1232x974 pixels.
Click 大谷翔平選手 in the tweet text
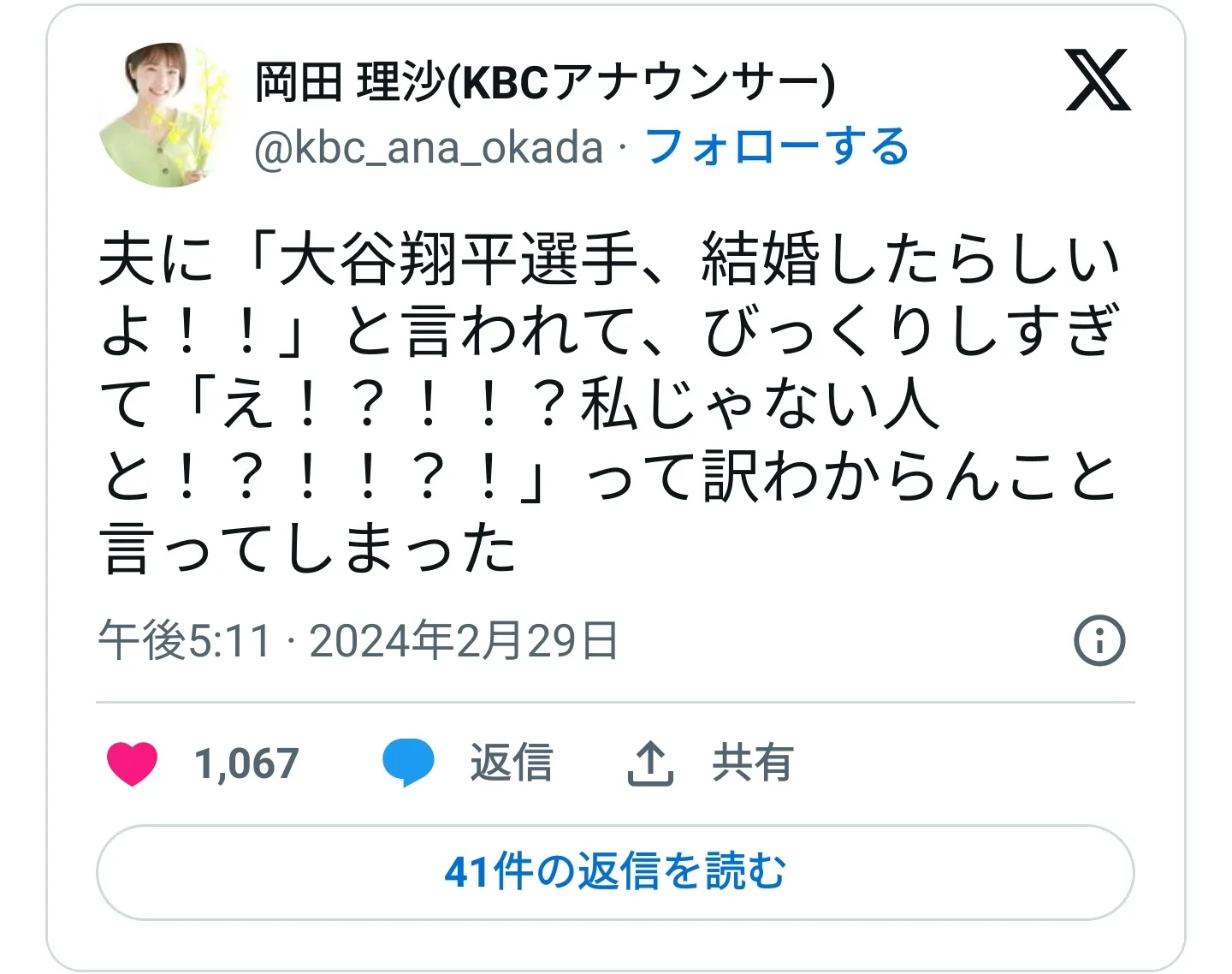tap(459, 259)
